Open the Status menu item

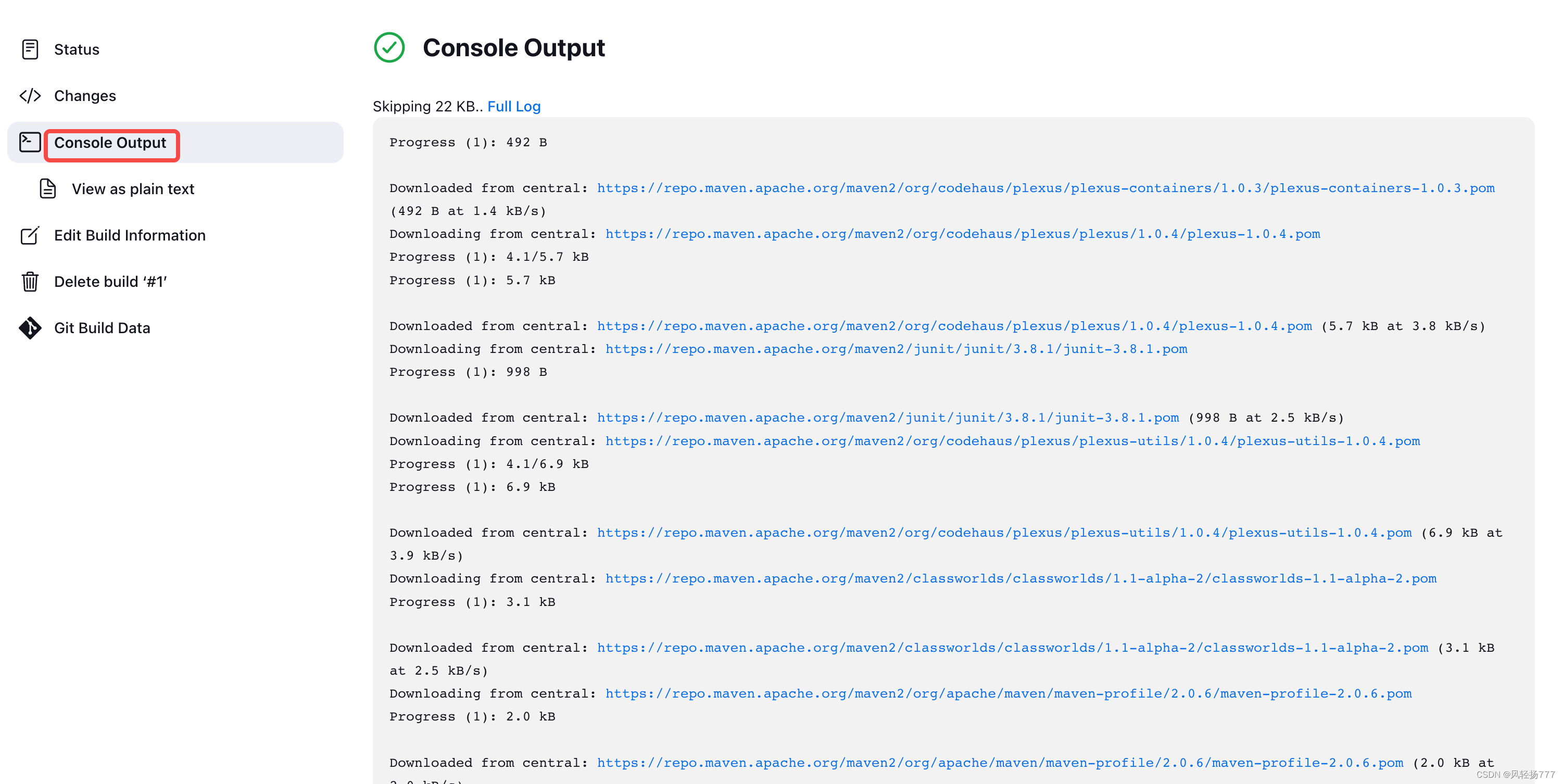(x=77, y=49)
